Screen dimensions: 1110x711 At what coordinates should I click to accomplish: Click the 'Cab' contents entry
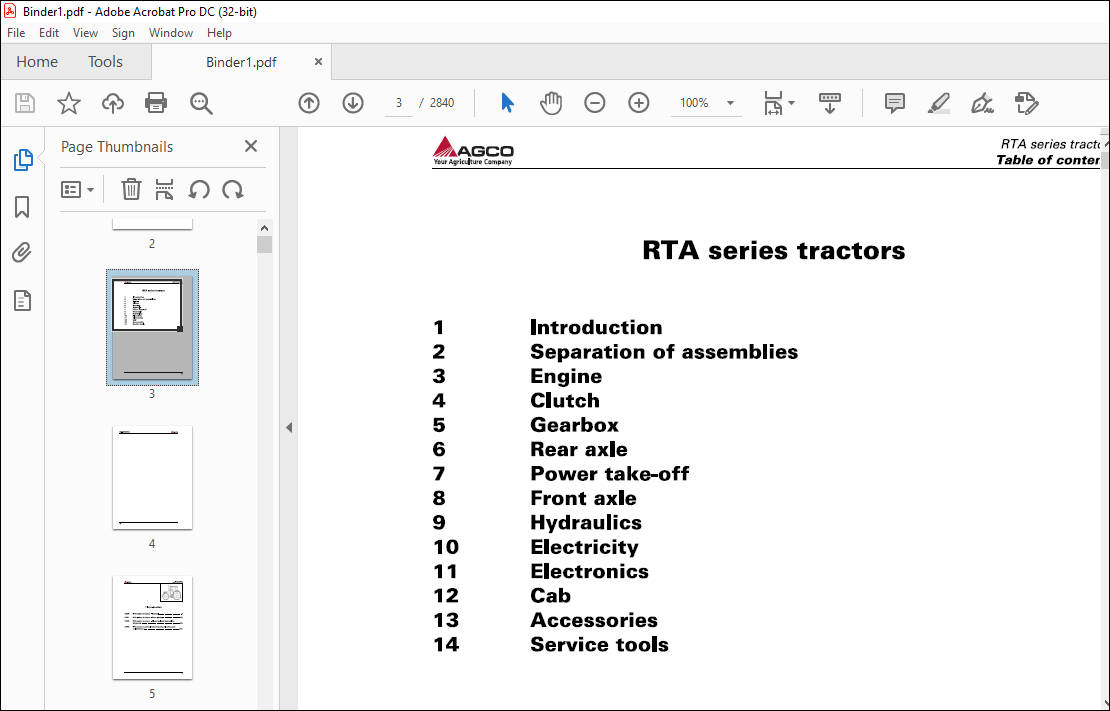tap(551, 596)
